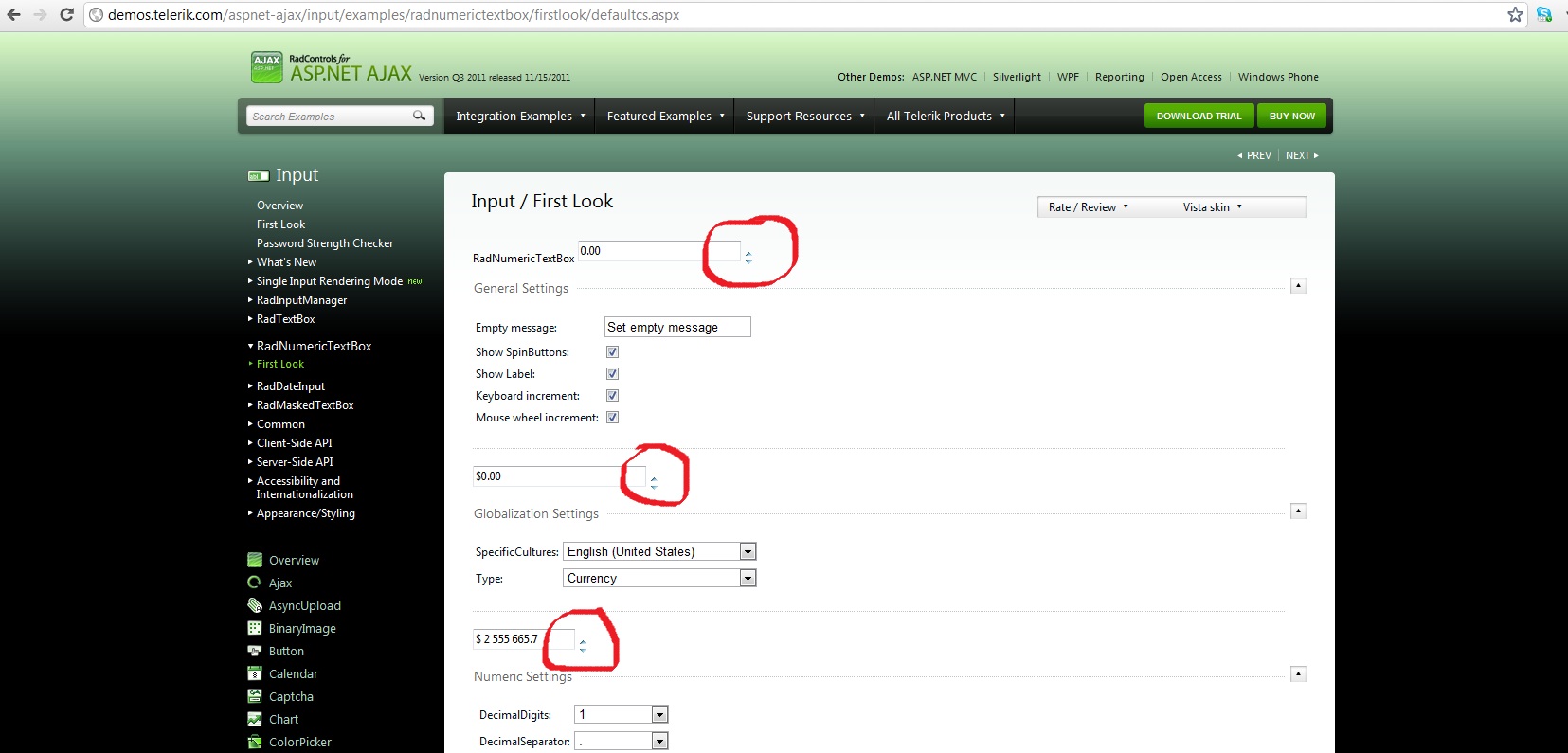Open the Open Access demos link
1568x753 pixels.
(x=1191, y=77)
